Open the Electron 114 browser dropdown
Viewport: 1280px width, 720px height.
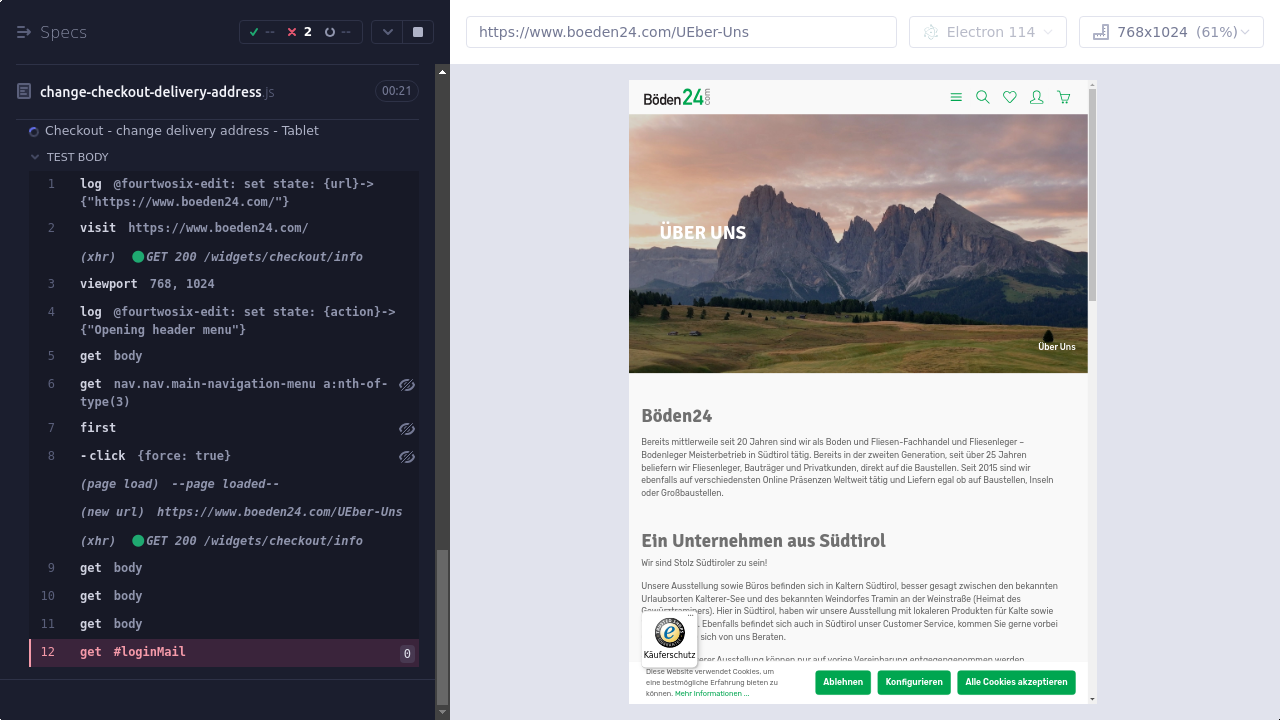point(988,32)
